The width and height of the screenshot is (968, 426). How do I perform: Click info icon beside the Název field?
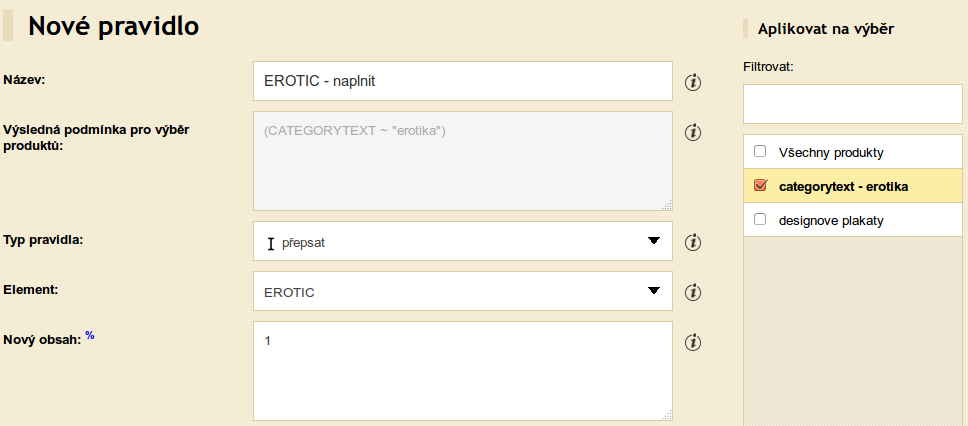(x=693, y=82)
